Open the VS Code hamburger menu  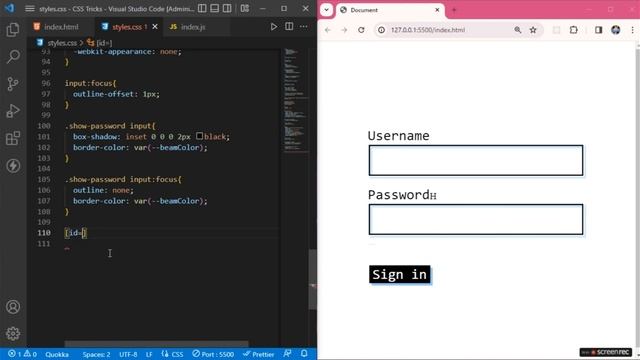point(29,8)
